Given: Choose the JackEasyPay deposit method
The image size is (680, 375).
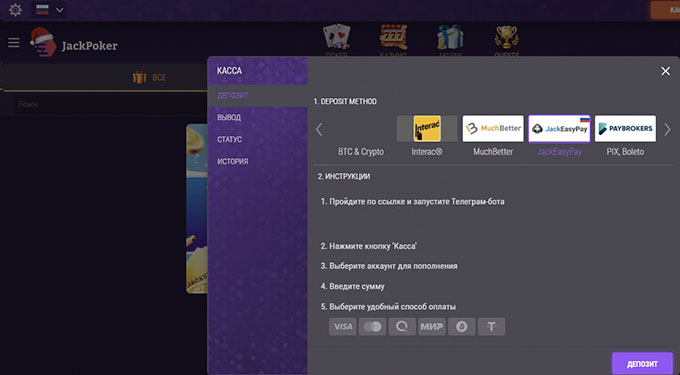Looking at the screenshot, I should pyautogui.click(x=559, y=128).
